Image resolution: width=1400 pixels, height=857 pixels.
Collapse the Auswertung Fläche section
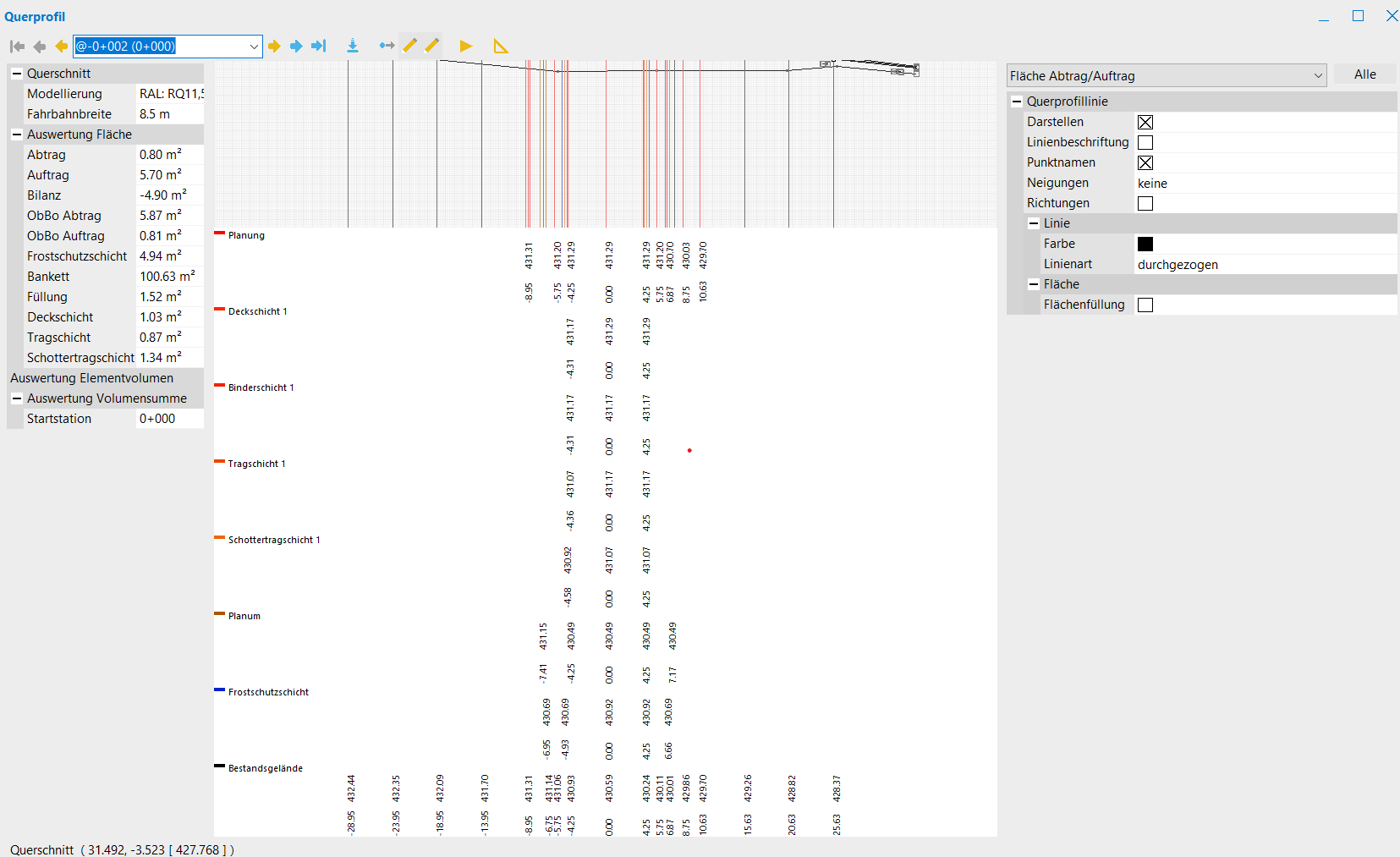(16, 135)
